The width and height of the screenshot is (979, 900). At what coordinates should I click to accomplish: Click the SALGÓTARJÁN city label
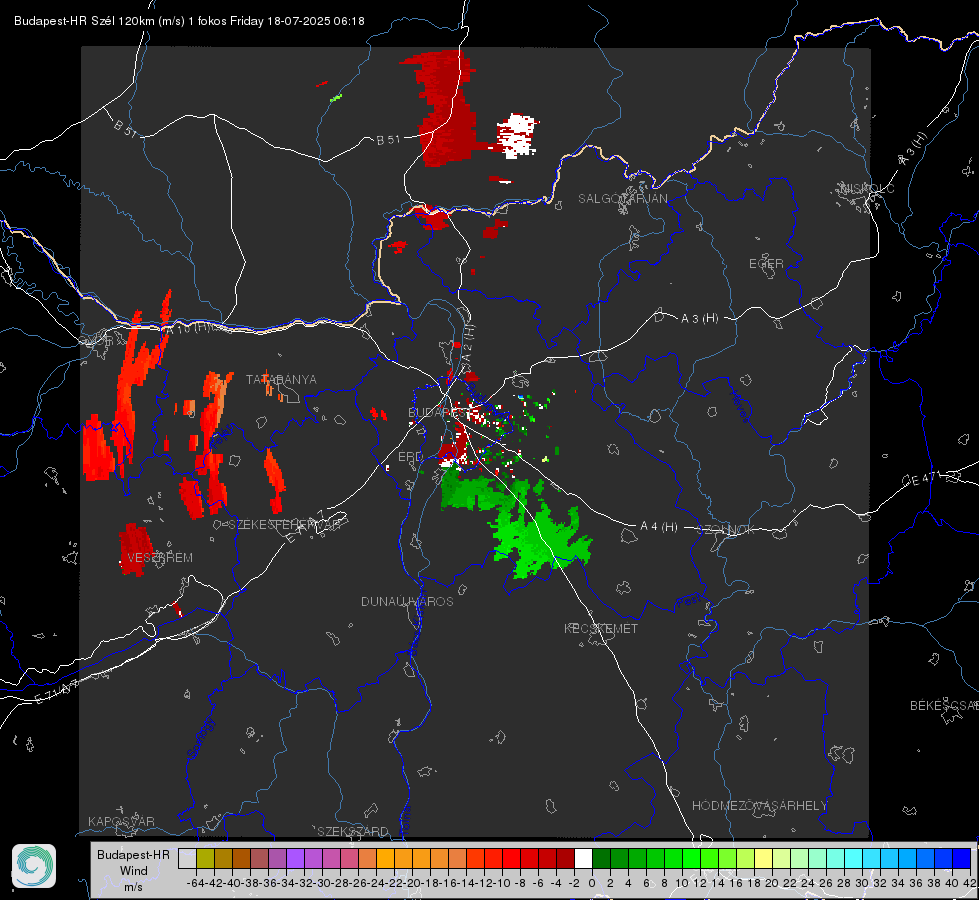coord(622,199)
